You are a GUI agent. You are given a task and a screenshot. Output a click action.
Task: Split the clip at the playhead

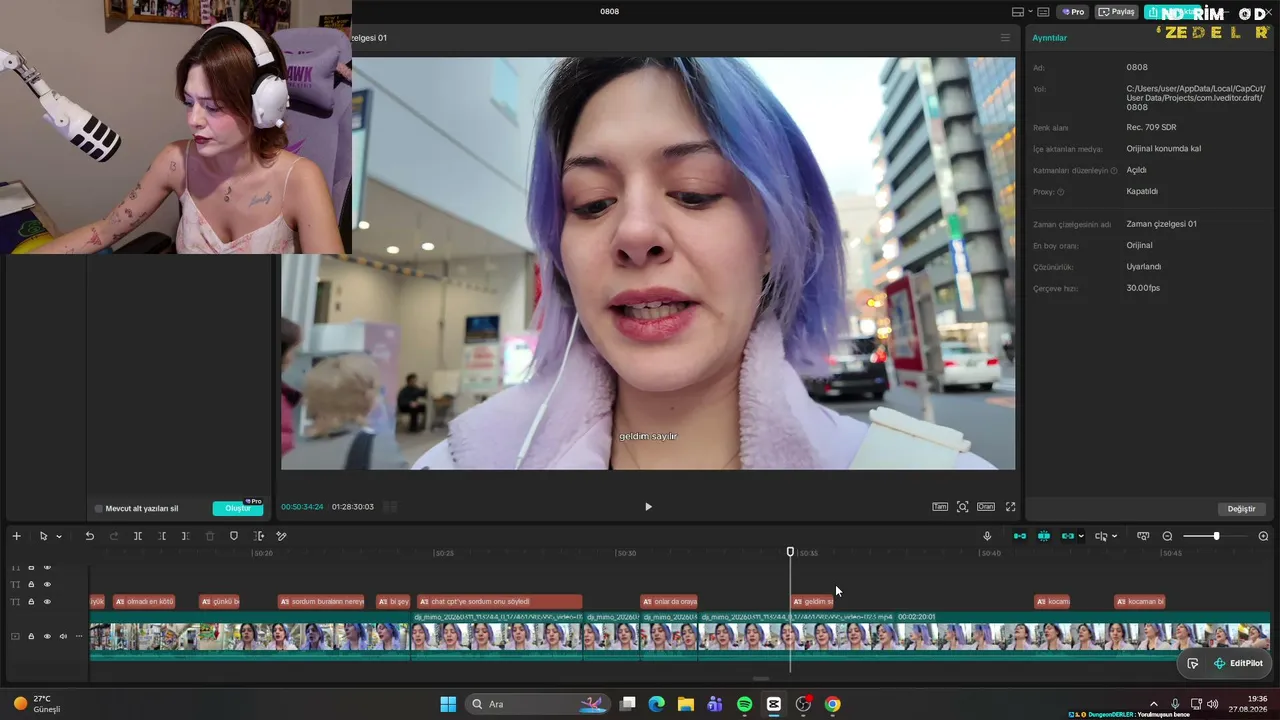point(138,536)
